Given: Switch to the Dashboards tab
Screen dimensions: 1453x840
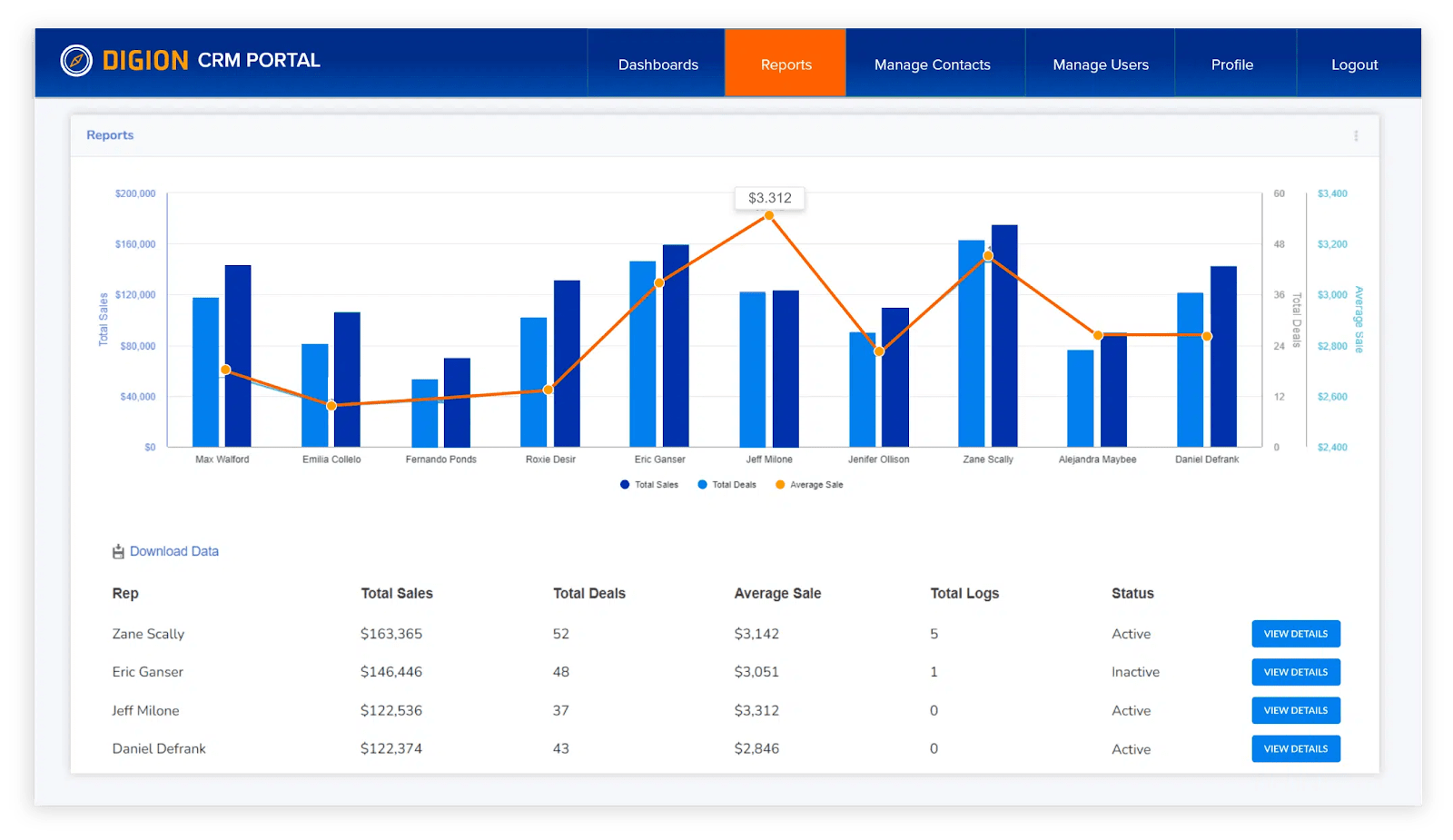Looking at the screenshot, I should click(x=657, y=64).
